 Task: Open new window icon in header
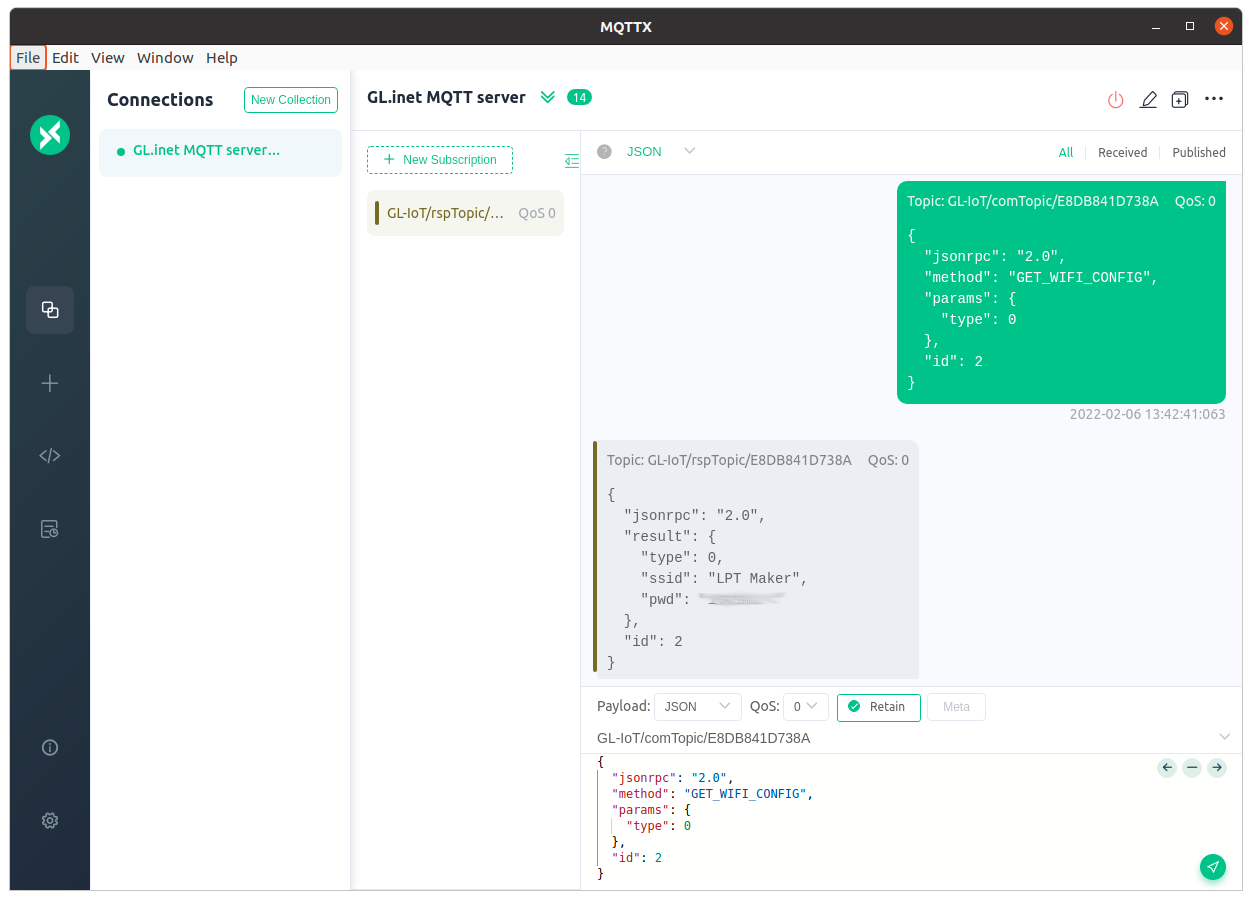(x=1180, y=99)
